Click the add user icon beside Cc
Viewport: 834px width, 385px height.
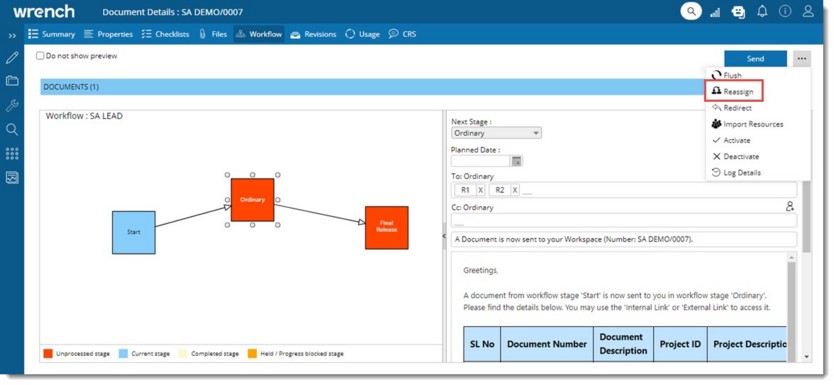[790, 206]
